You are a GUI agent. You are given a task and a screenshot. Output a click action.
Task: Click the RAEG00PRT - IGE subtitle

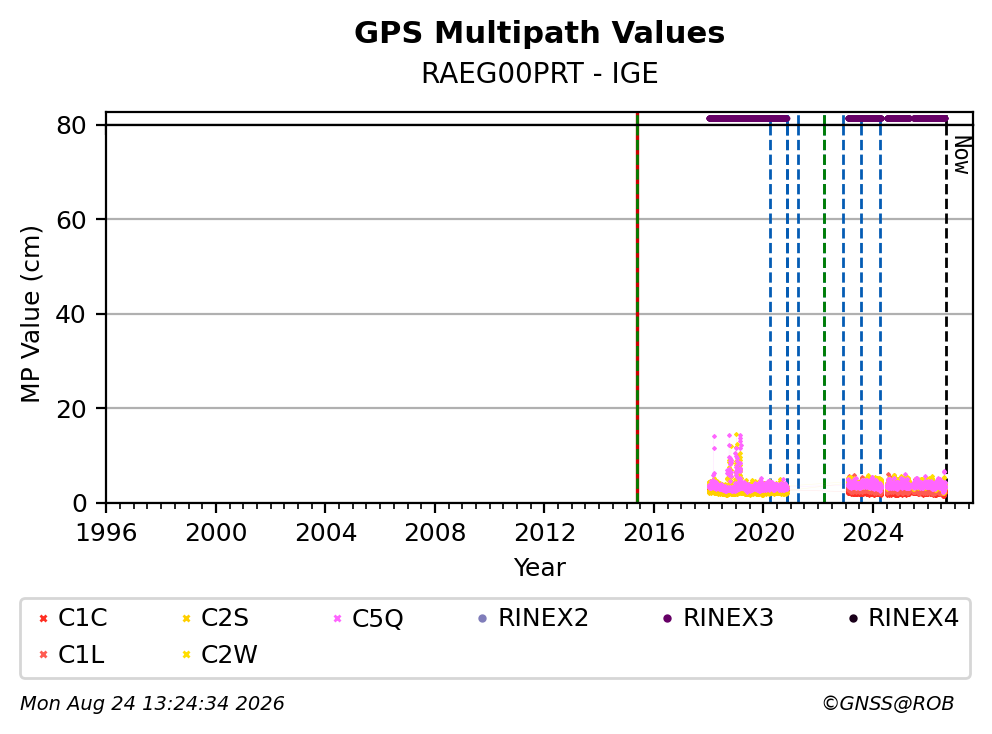tap(539, 73)
